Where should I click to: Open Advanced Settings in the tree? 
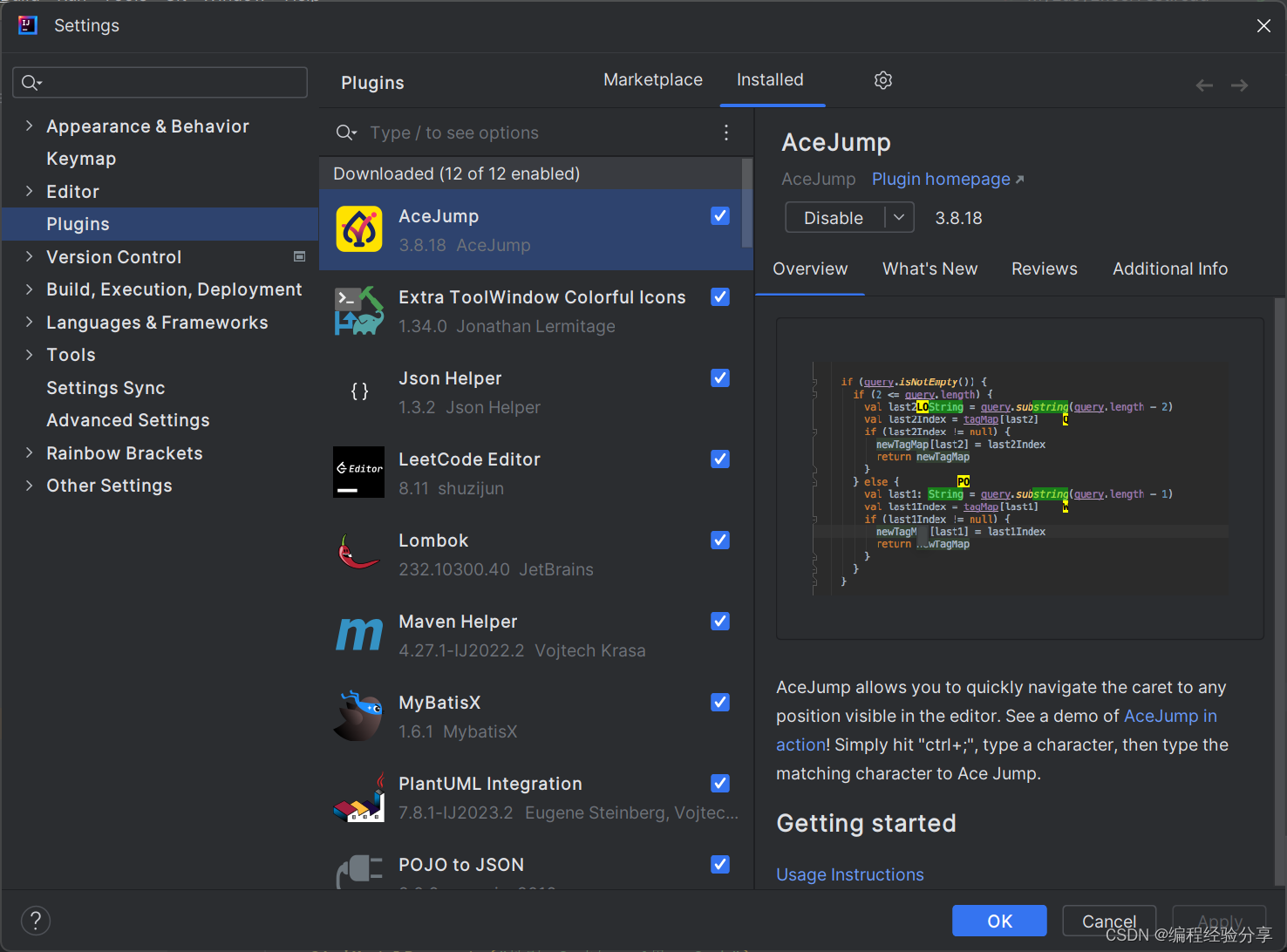[x=128, y=420]
